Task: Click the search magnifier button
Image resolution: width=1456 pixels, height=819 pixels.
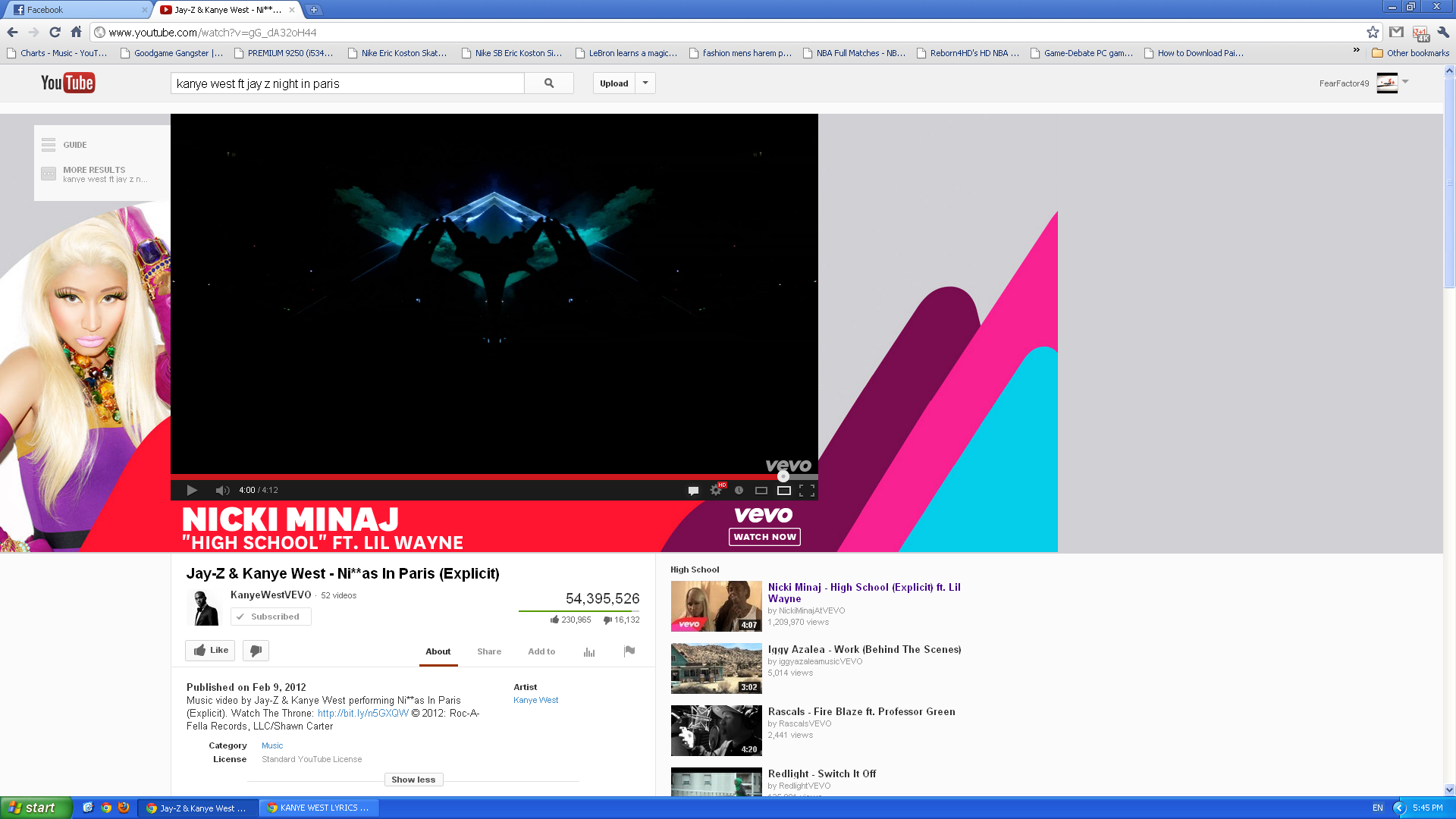Action: (x=548, y=83)
